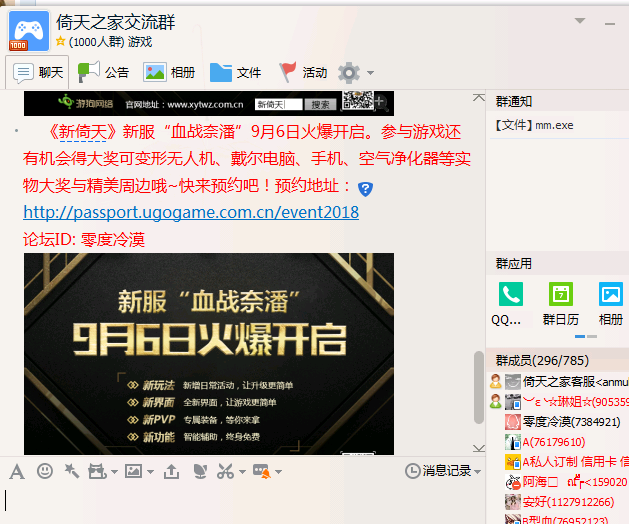Select member 安好(1127912266)
Screen dimensions: 629x524
pos(559,502)
